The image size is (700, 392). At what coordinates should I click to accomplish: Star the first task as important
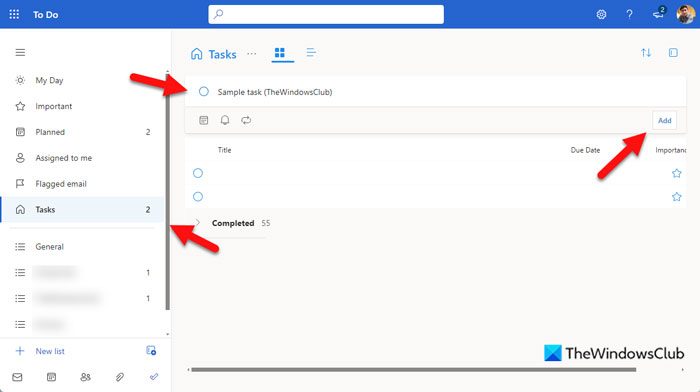pyautogui.click(x=677, y=173)
